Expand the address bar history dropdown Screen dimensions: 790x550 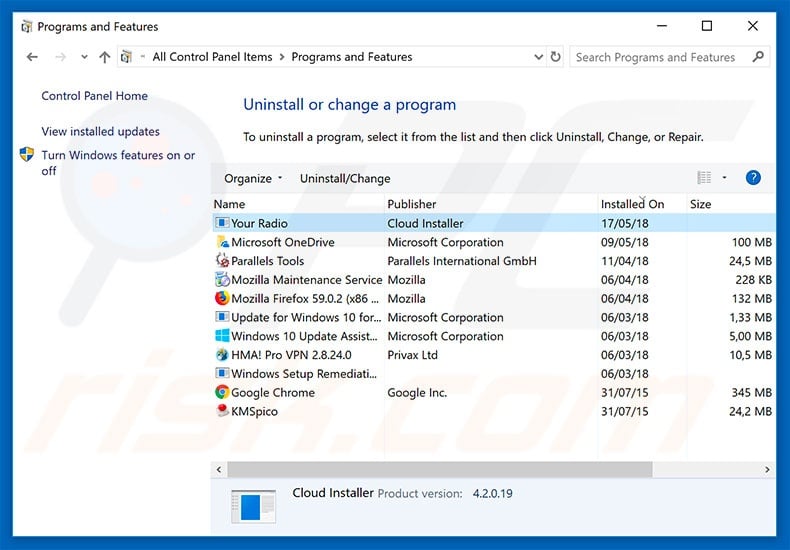click(x=538, y=57)
